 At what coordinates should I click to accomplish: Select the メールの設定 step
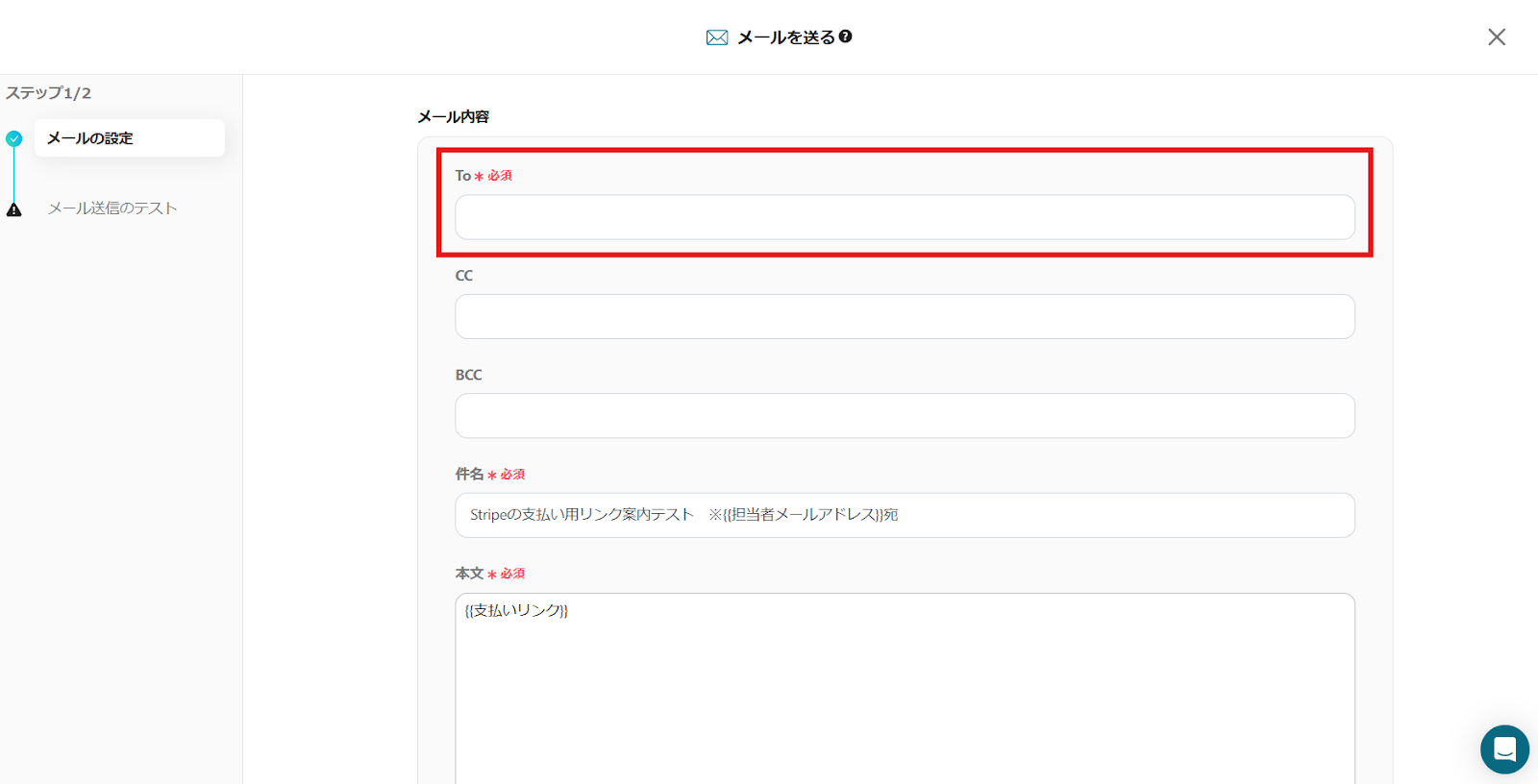pyautogui.click(x=129, y=138)
